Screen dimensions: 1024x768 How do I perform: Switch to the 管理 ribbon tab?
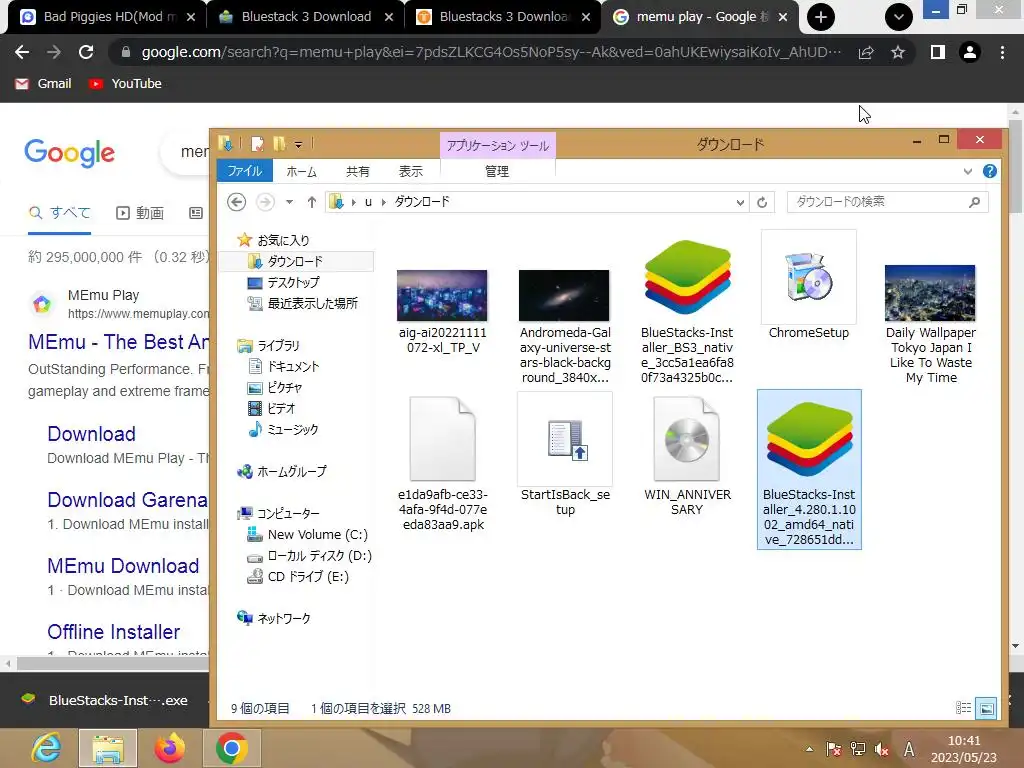click(497, 171)
